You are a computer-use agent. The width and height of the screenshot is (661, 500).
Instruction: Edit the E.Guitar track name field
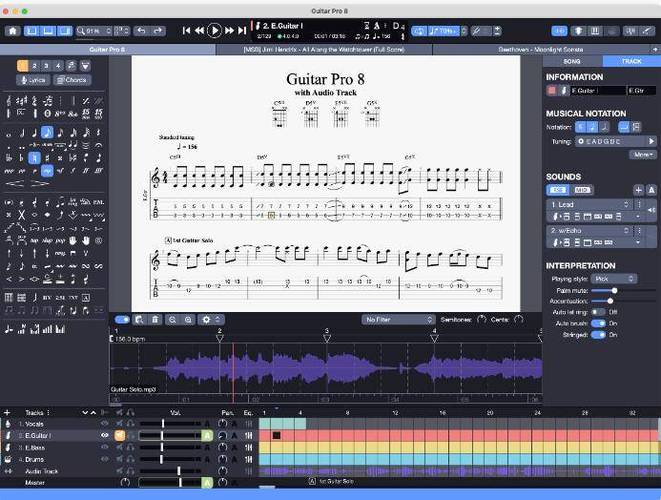click(598, 91)
